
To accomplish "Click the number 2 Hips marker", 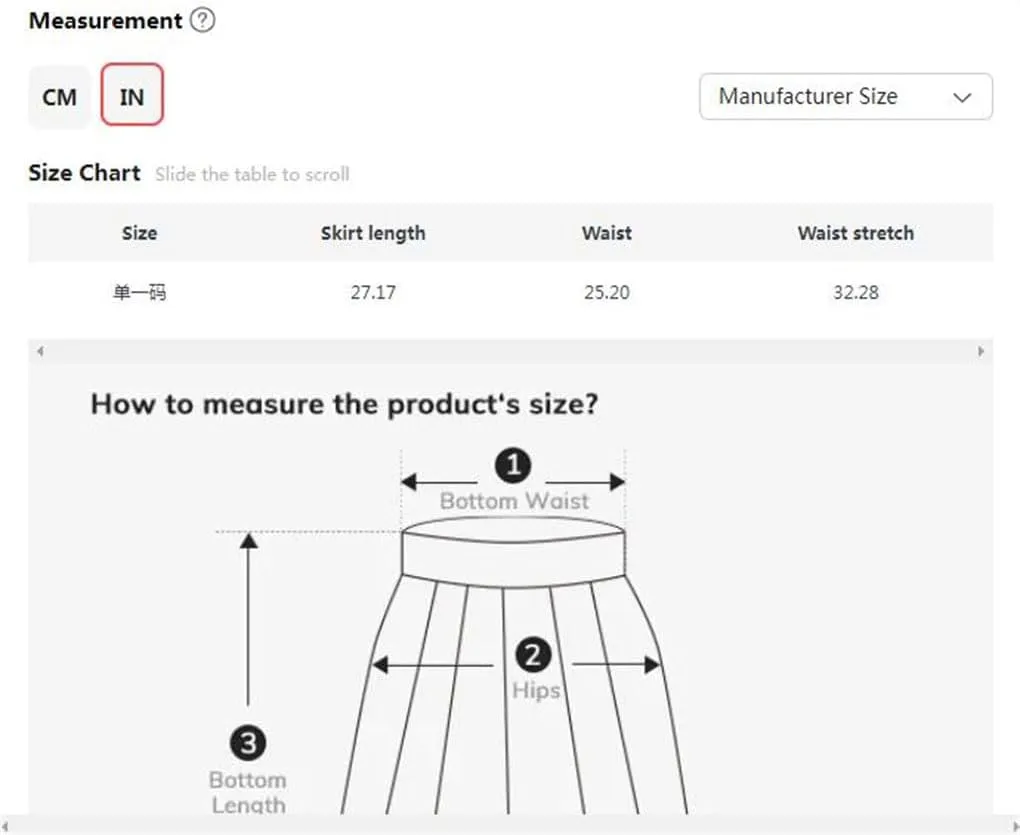I will point(533,655).
